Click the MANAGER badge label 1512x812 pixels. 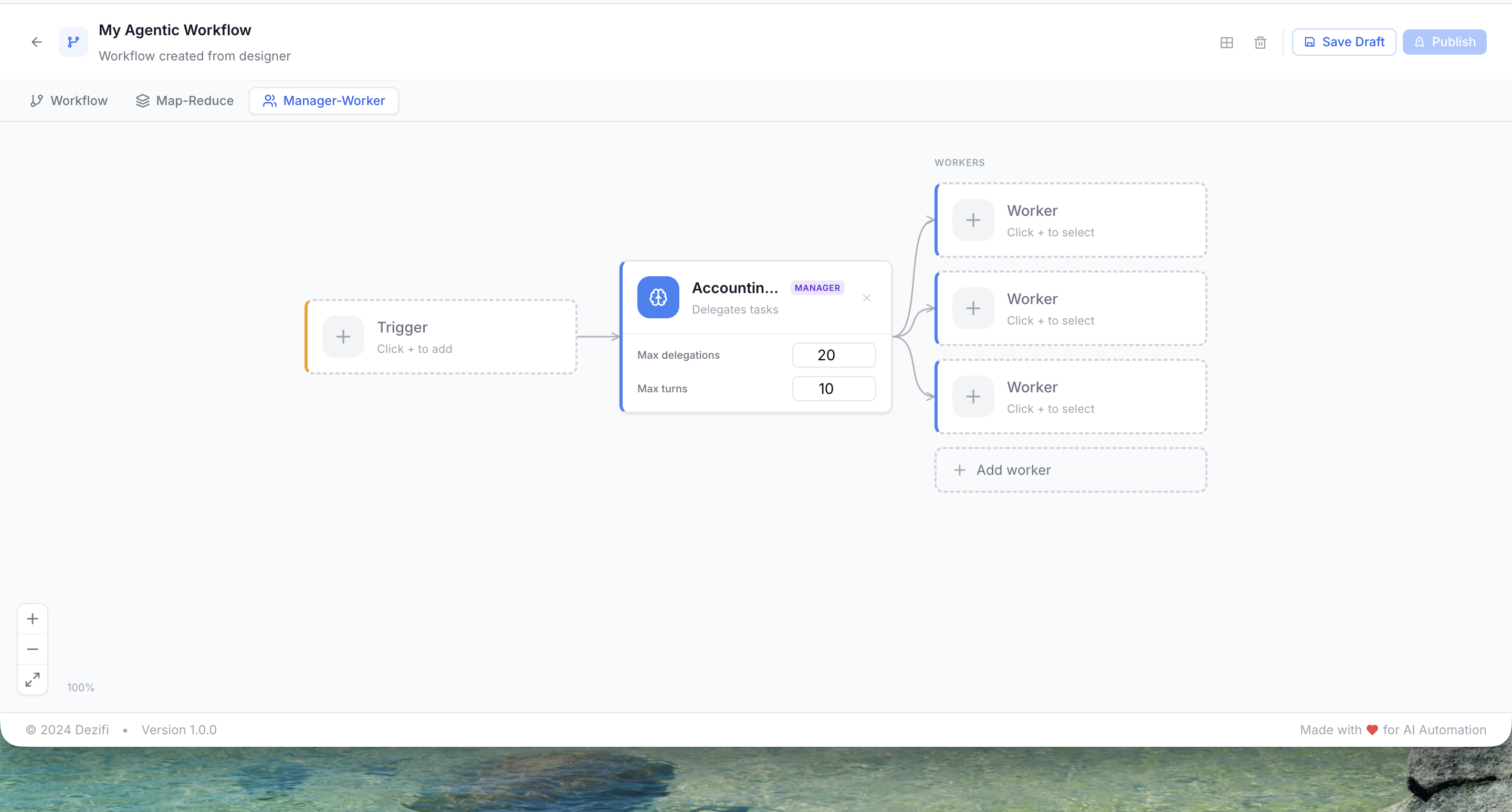tap(817, 288)
